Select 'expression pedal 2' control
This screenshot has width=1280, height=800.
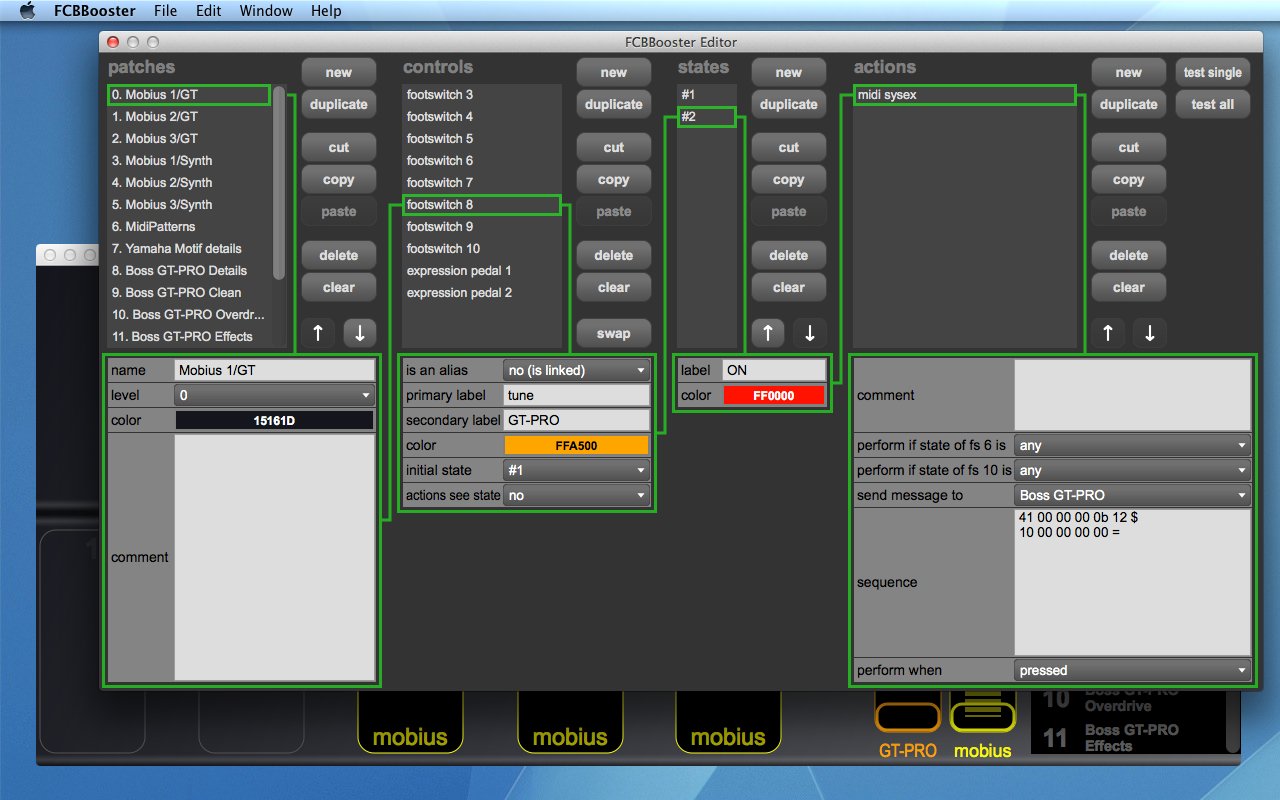pyautogui.click(x=482, y=293)
